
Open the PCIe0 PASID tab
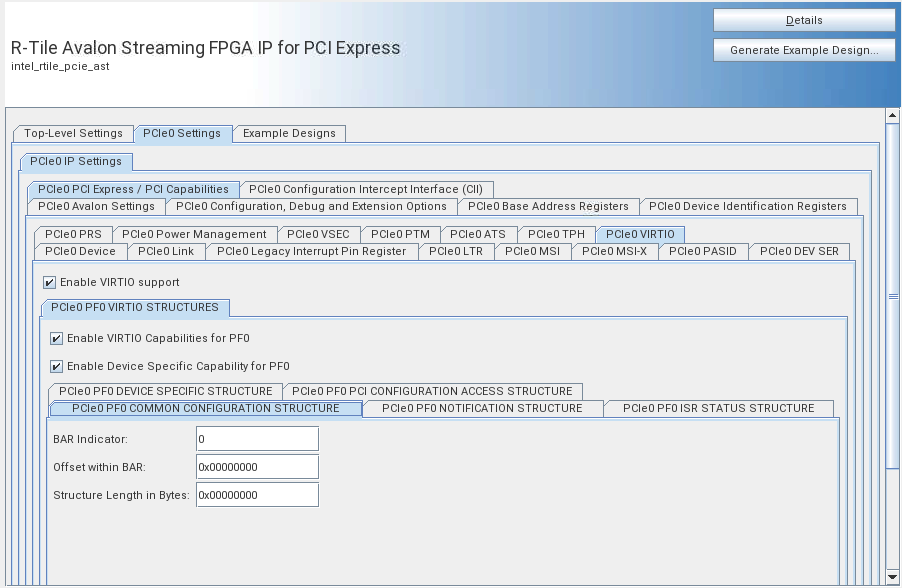(703, 251)
